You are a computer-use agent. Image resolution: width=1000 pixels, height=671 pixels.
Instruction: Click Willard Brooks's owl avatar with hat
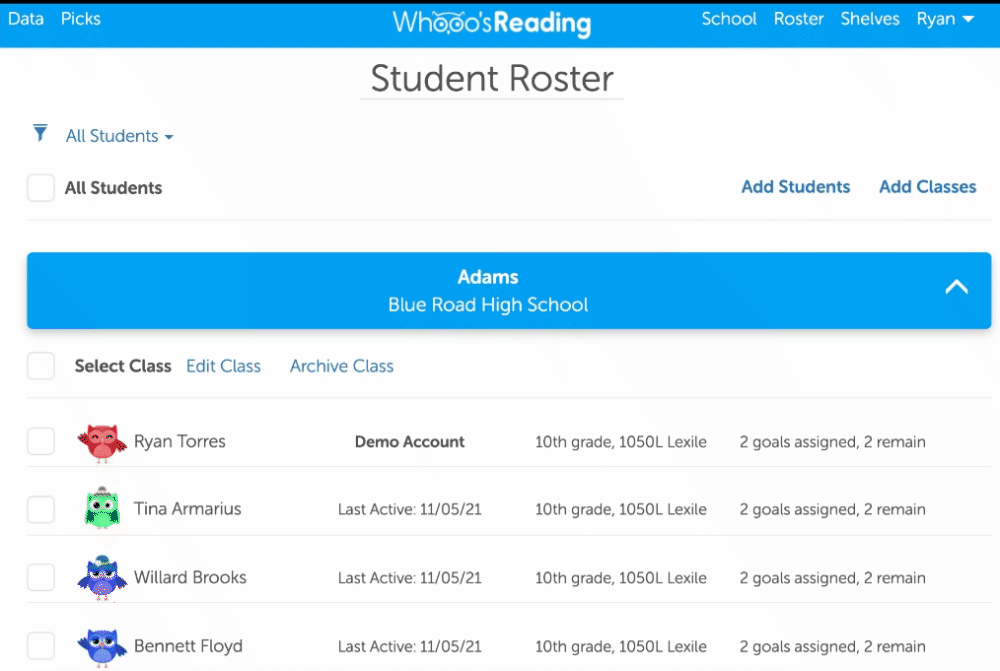pyautogui.click(x=102, y=577)
